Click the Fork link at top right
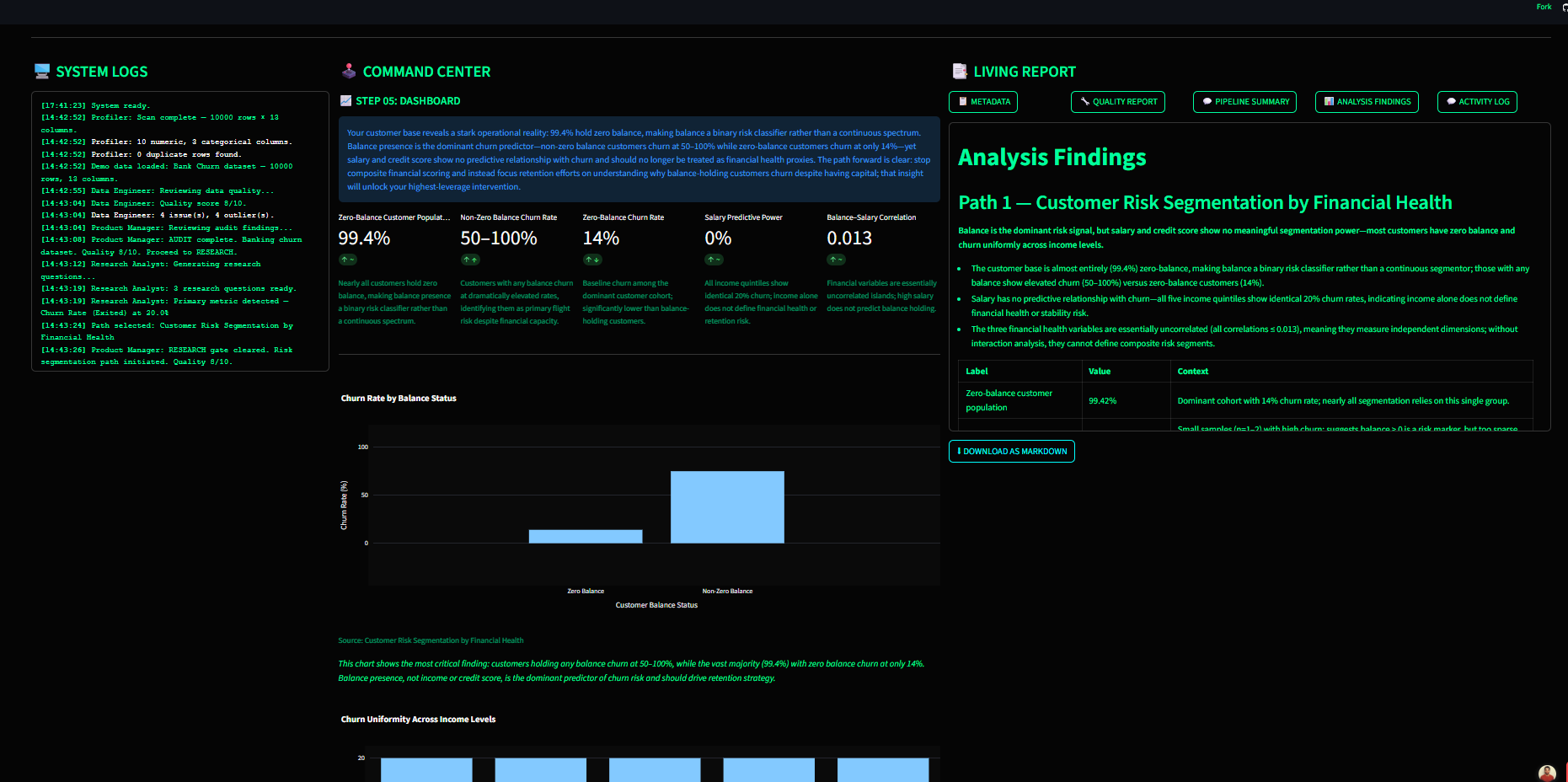Viewport: 1568px width, 782px height. 1544,7
